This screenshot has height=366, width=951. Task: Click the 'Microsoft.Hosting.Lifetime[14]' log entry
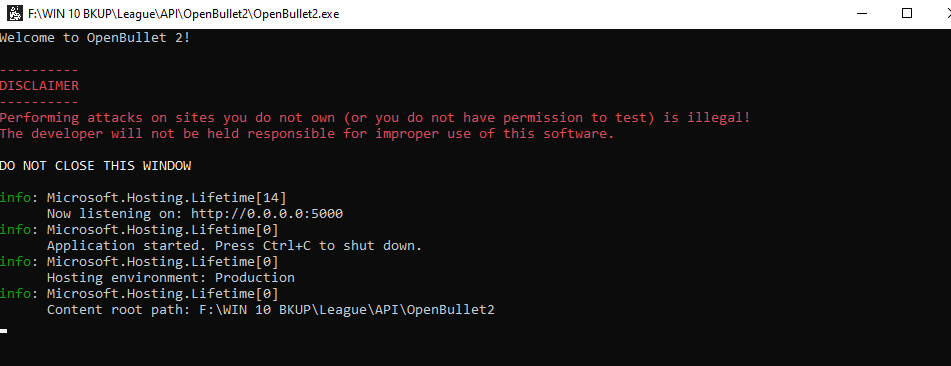click(x=167, y=197)
